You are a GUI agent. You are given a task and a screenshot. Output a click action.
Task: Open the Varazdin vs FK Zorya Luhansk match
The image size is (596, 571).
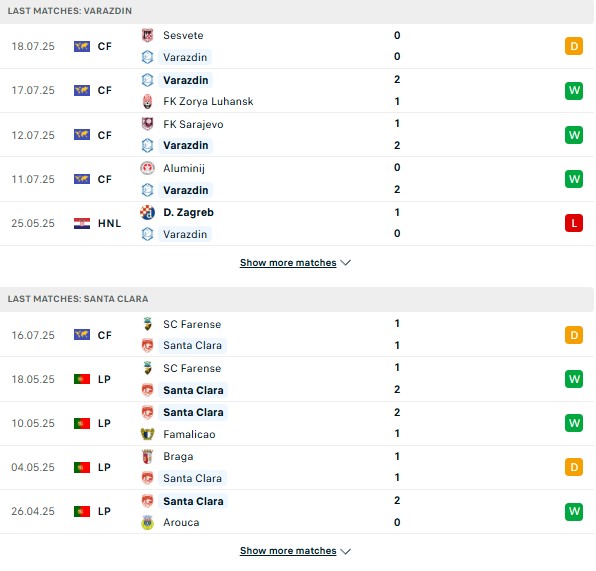(x=297, y=90)
